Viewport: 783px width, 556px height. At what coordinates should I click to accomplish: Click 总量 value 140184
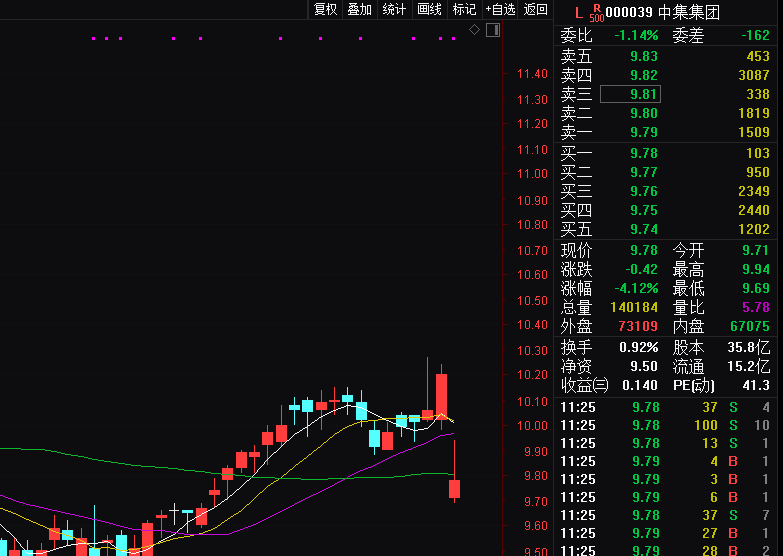[634, 307]
